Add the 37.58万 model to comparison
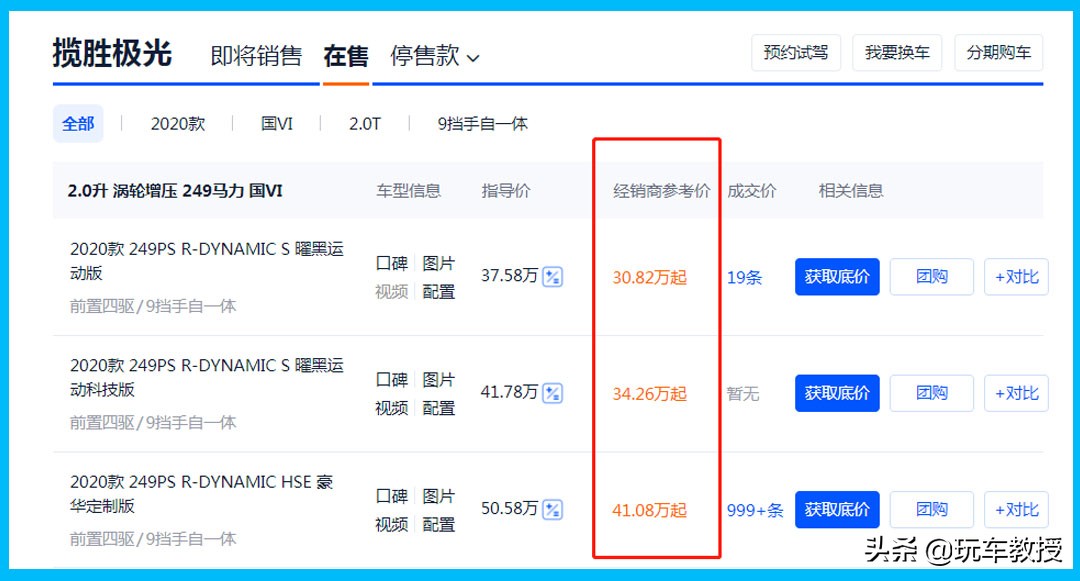 coord(1016,277)
